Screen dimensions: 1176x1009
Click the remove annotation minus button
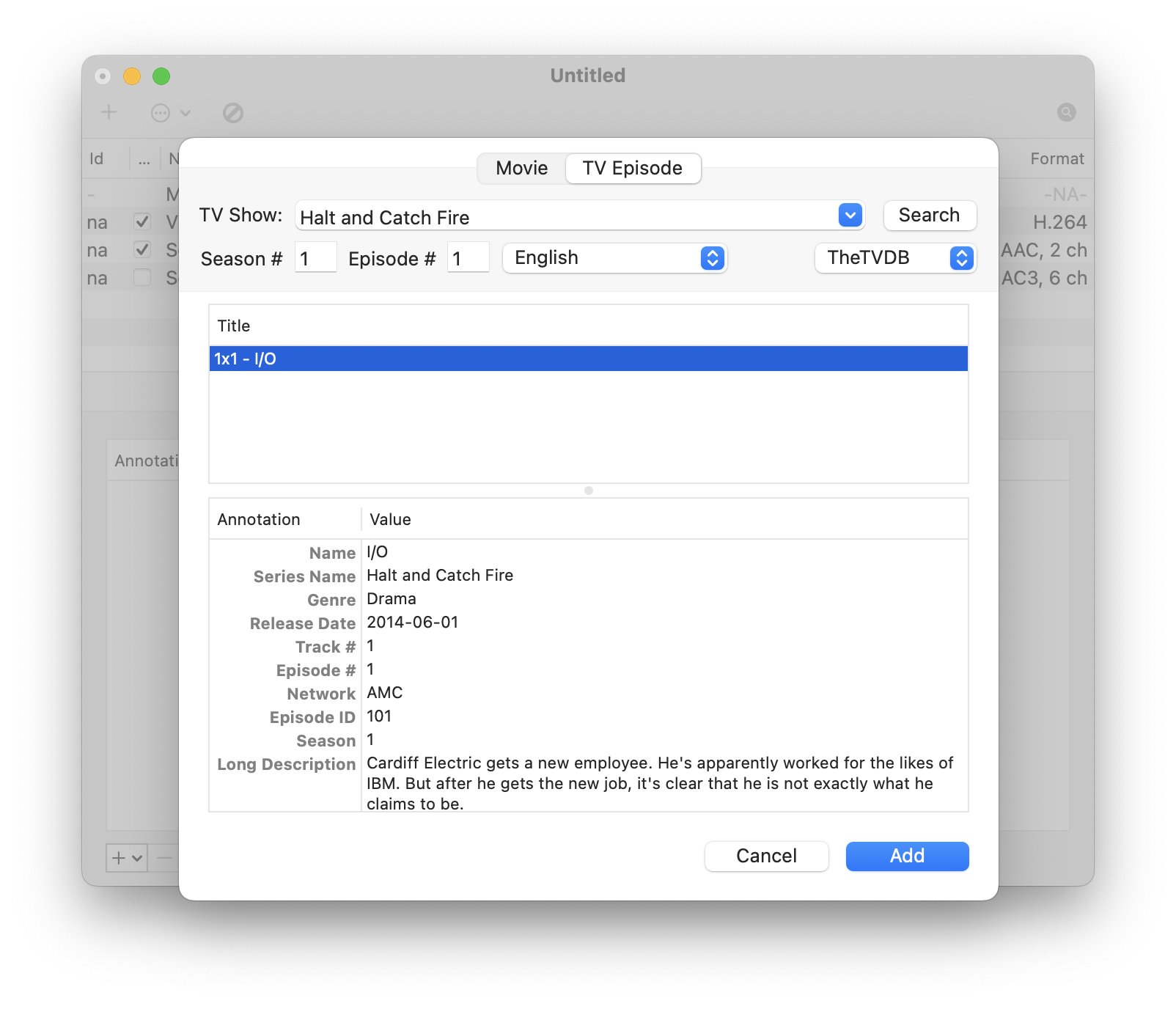tap(165, 857)
